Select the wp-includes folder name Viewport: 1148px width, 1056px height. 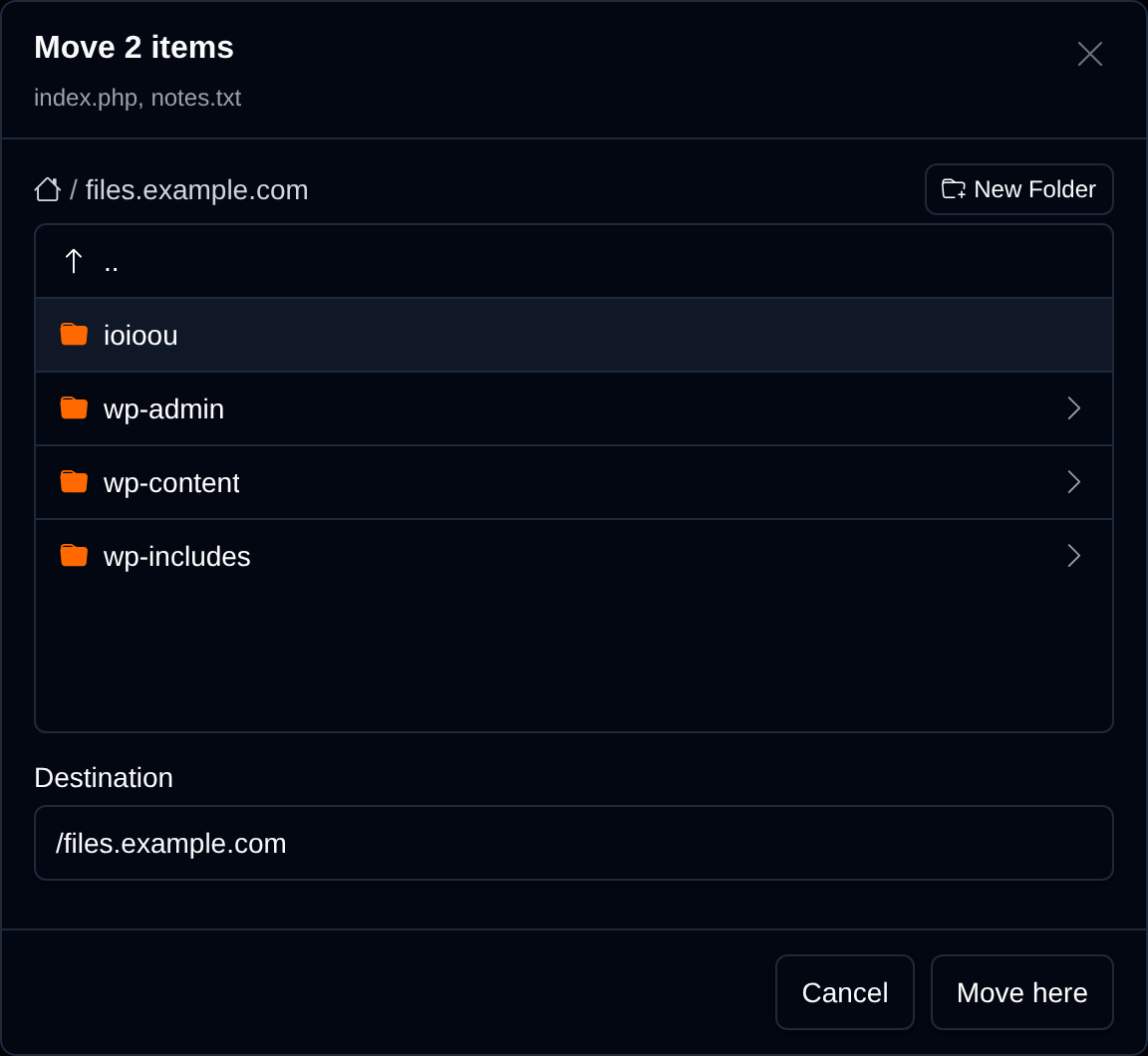[x=177, y=557]
